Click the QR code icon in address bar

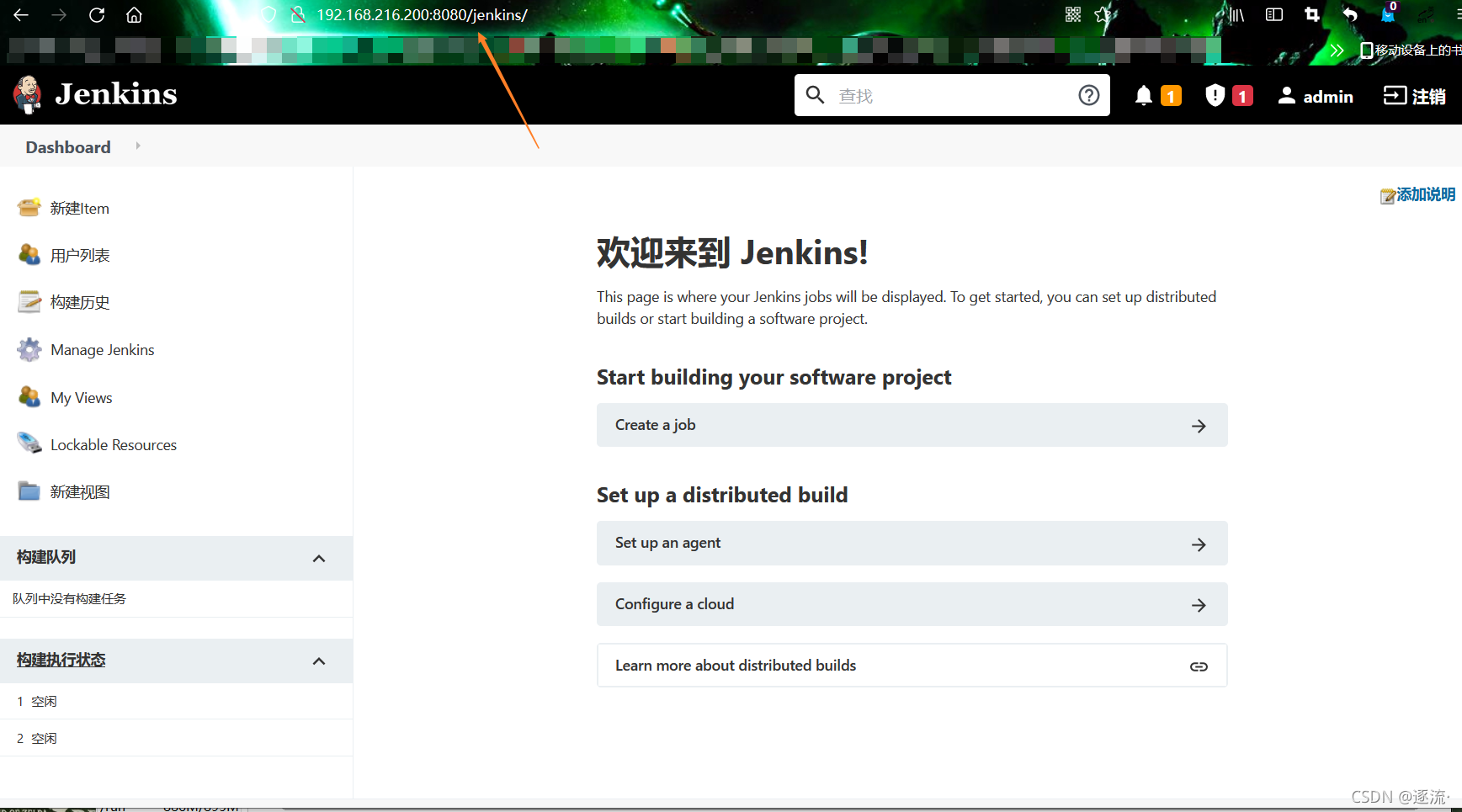[x=1073, y=14]
